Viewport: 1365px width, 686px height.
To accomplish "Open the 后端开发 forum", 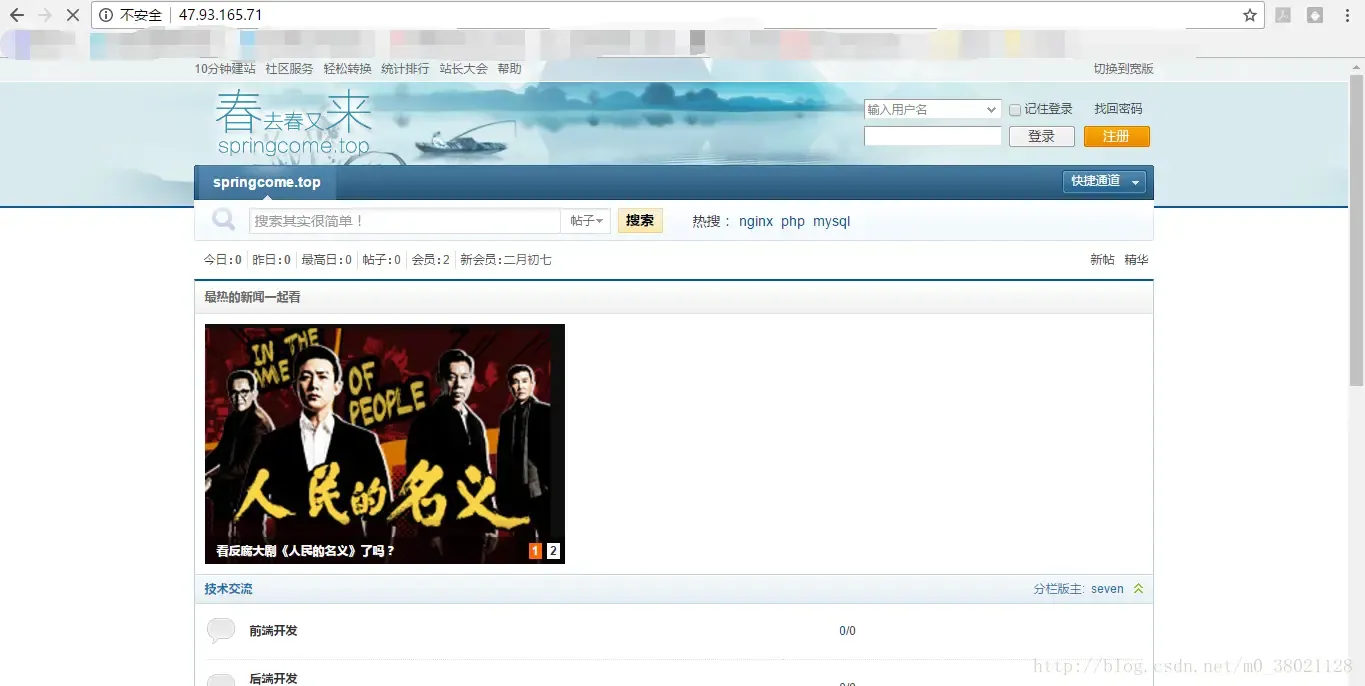I will 273,678.
